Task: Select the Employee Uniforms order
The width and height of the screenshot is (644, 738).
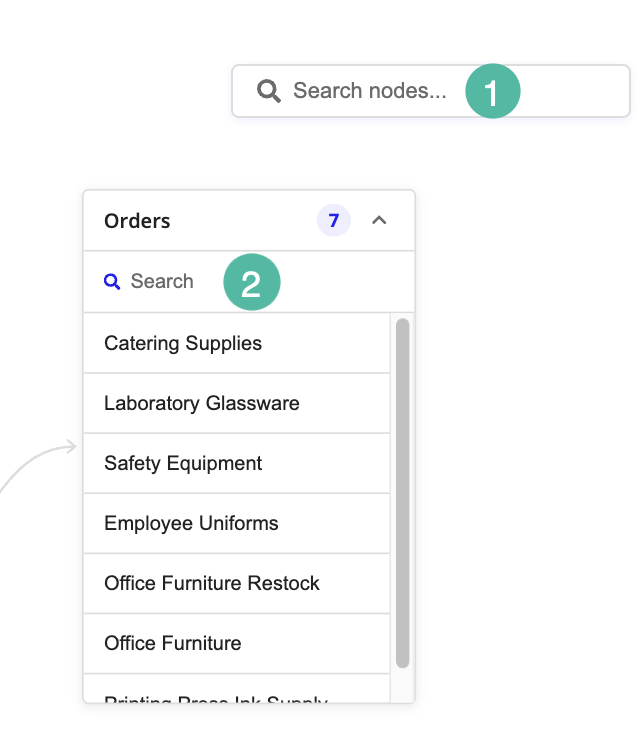Action: tap(237, 523)
